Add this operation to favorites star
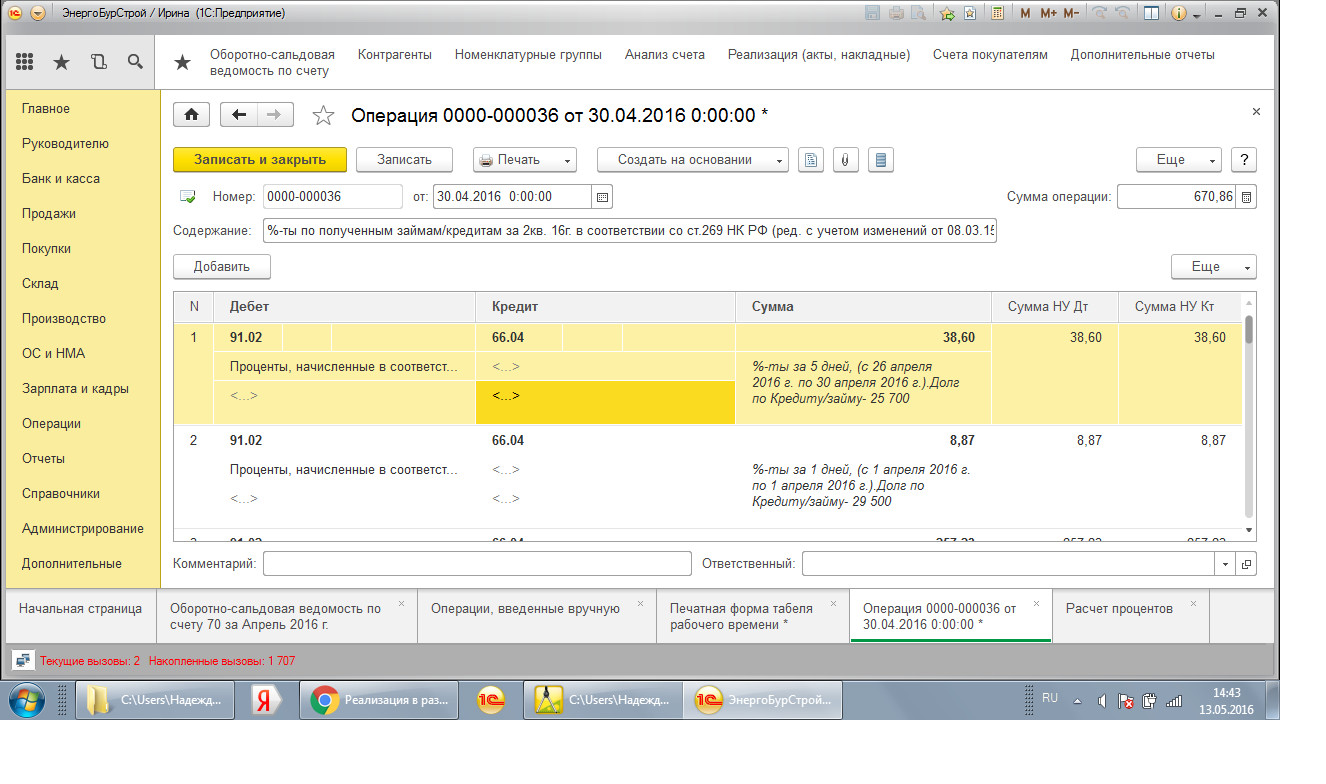The image size is (1326, 784). 323,116
